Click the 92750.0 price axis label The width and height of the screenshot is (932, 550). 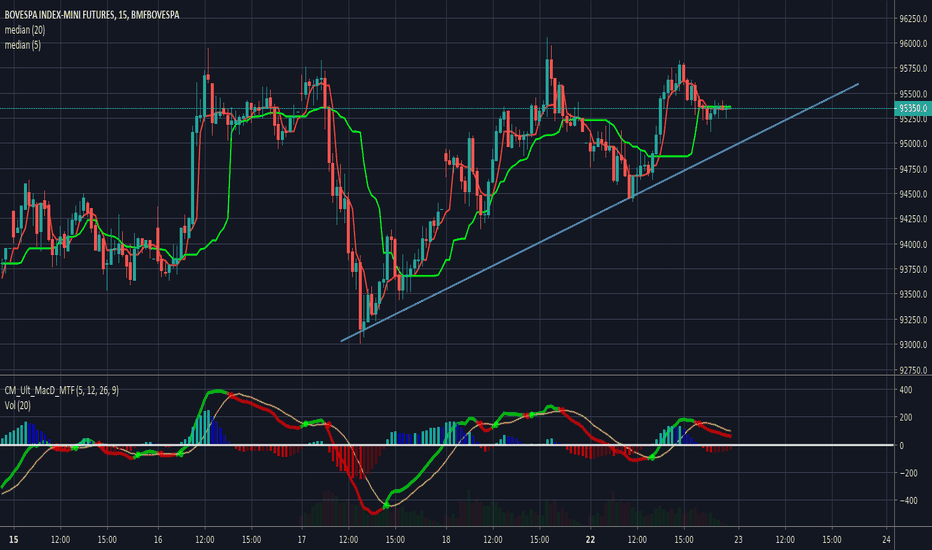(x=913, y=370)
